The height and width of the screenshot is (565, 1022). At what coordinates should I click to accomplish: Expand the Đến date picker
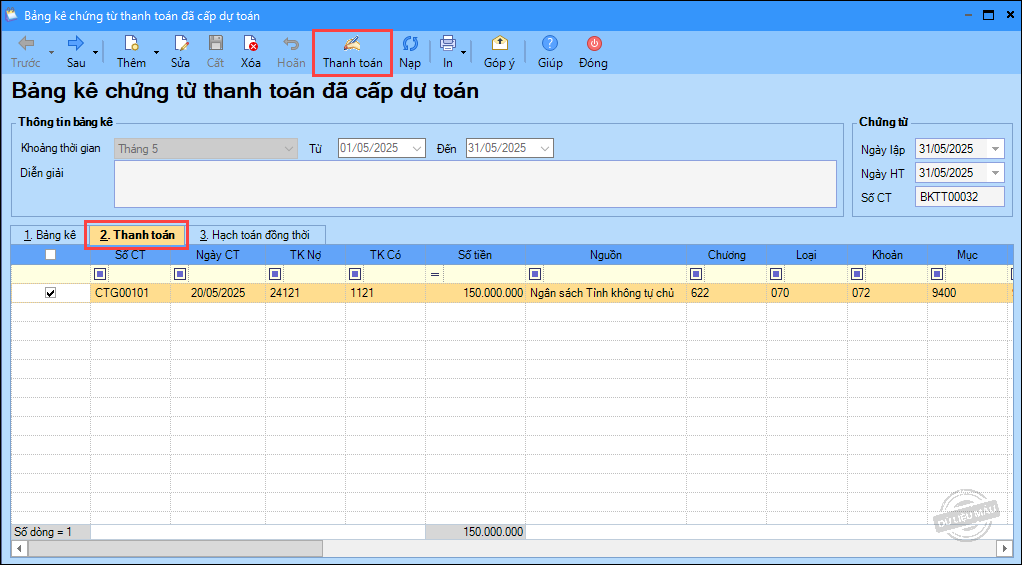pos(544,149)
